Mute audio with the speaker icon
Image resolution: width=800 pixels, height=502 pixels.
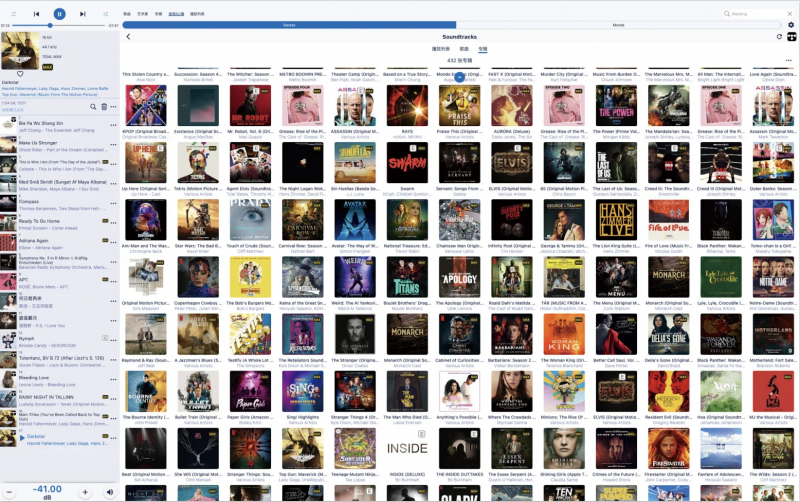pyautogui.click(x=110, y=492)
